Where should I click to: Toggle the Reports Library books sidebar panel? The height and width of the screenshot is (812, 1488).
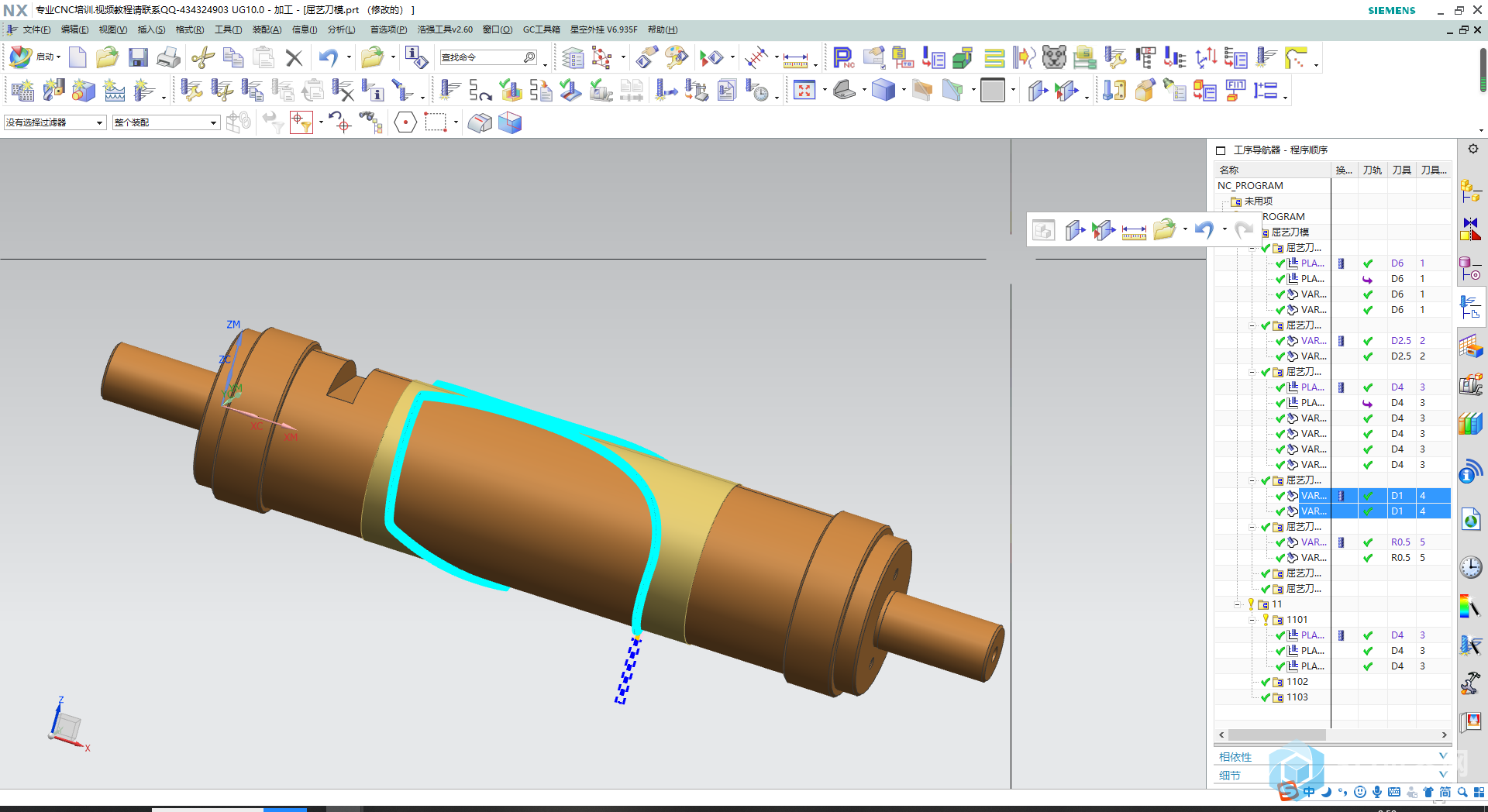tap(1470, 423)
